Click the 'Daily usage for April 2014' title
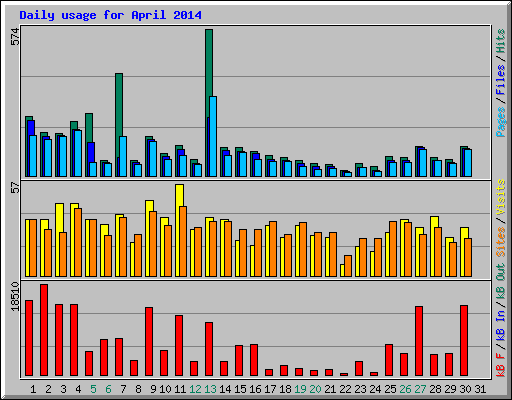The width and height of the screenshot is (512, 400). coord(110,15)
